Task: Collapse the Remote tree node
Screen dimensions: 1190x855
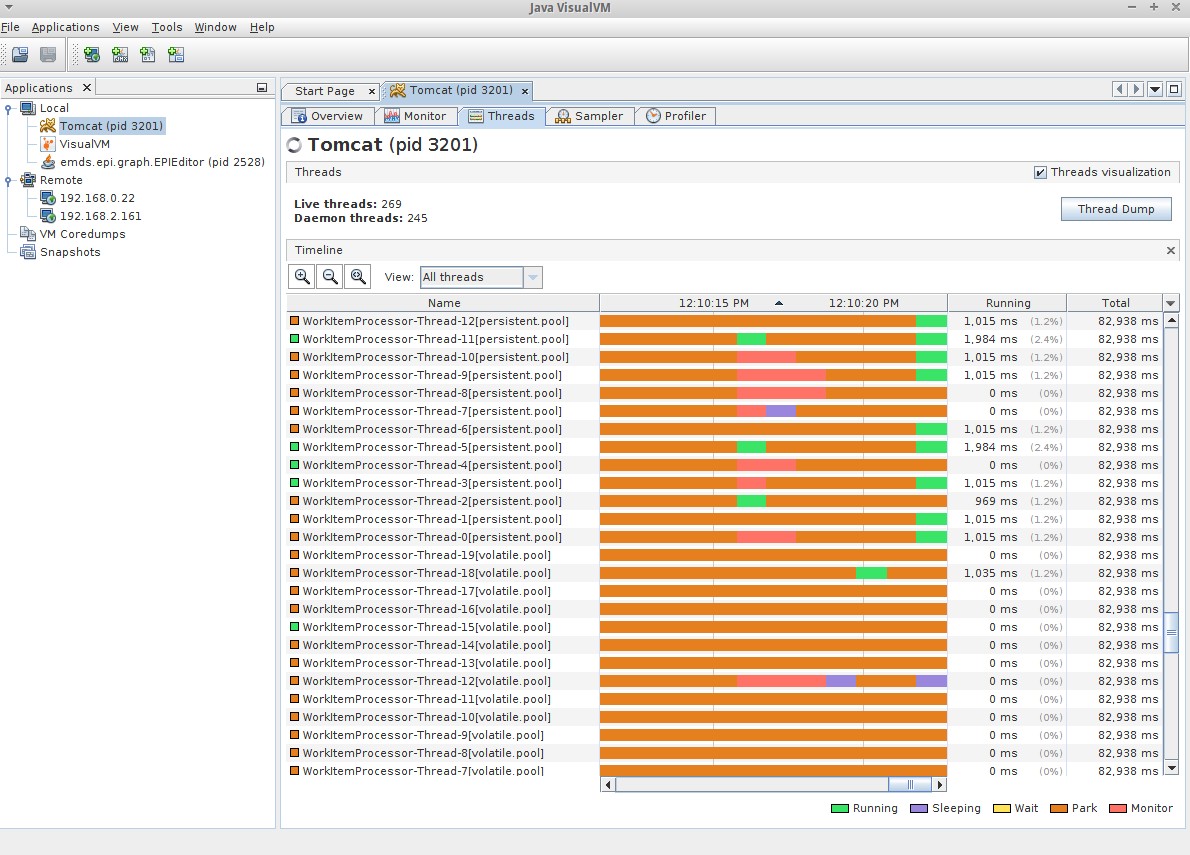Action: click(x=8, y=181)
